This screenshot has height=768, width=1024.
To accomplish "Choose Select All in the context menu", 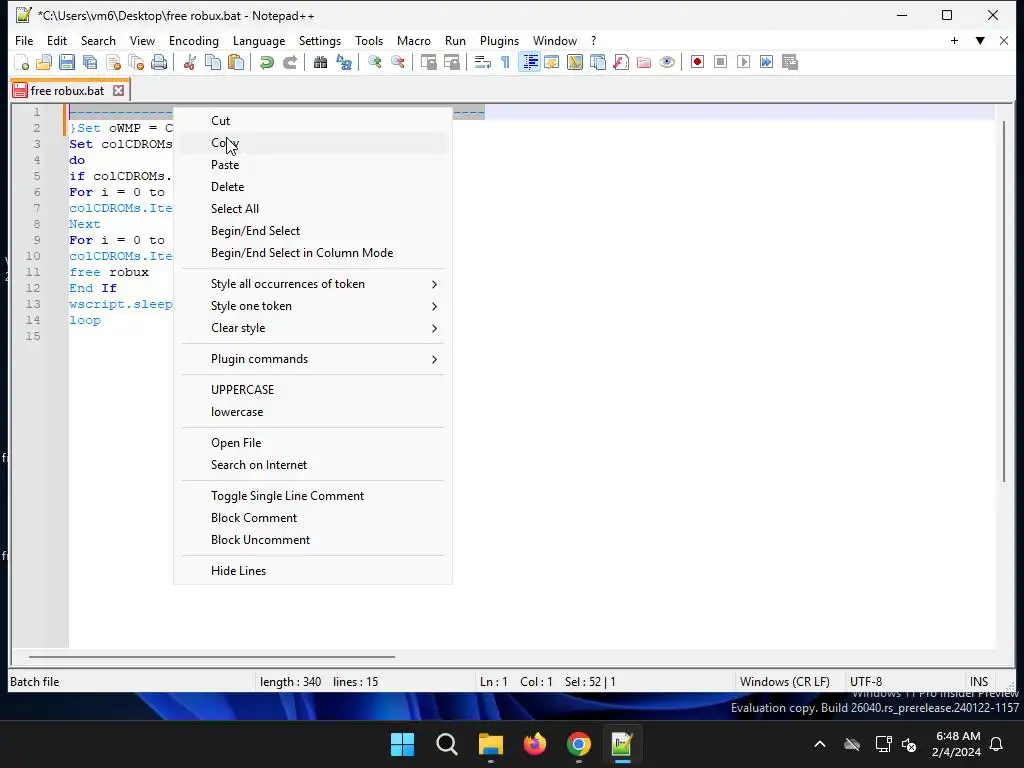I will pyautogui.click(x=313, y=208).
